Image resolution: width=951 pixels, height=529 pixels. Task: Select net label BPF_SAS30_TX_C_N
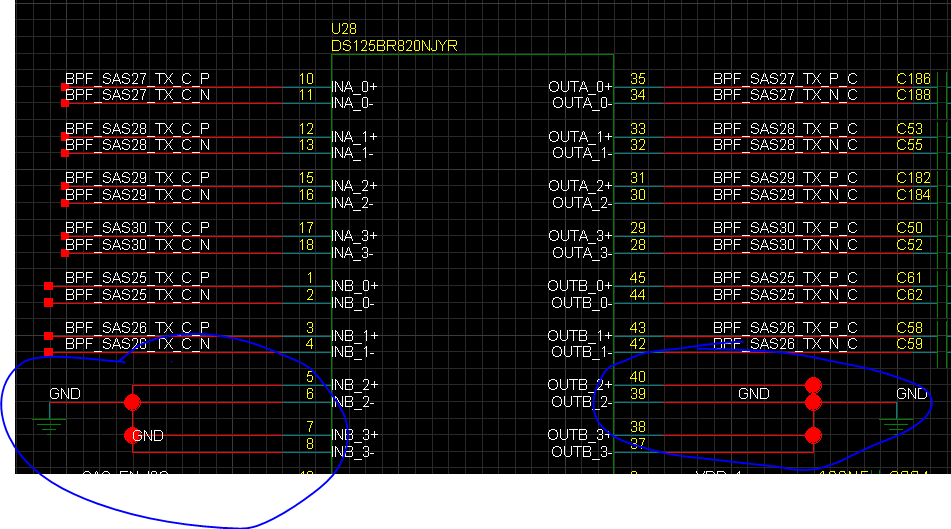coord(137,244)
